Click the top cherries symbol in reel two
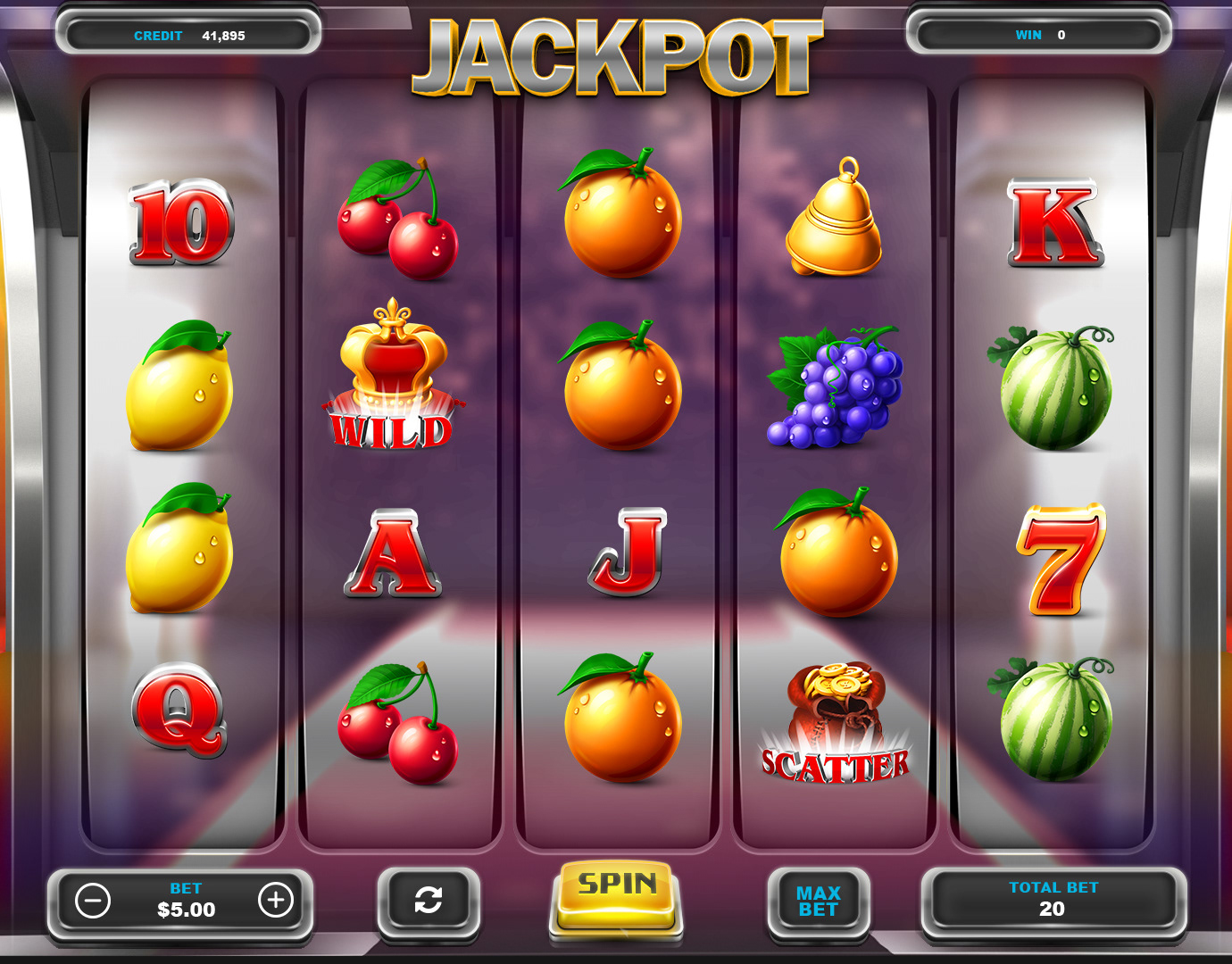1232x964 pixels. (x=398, y=220)
